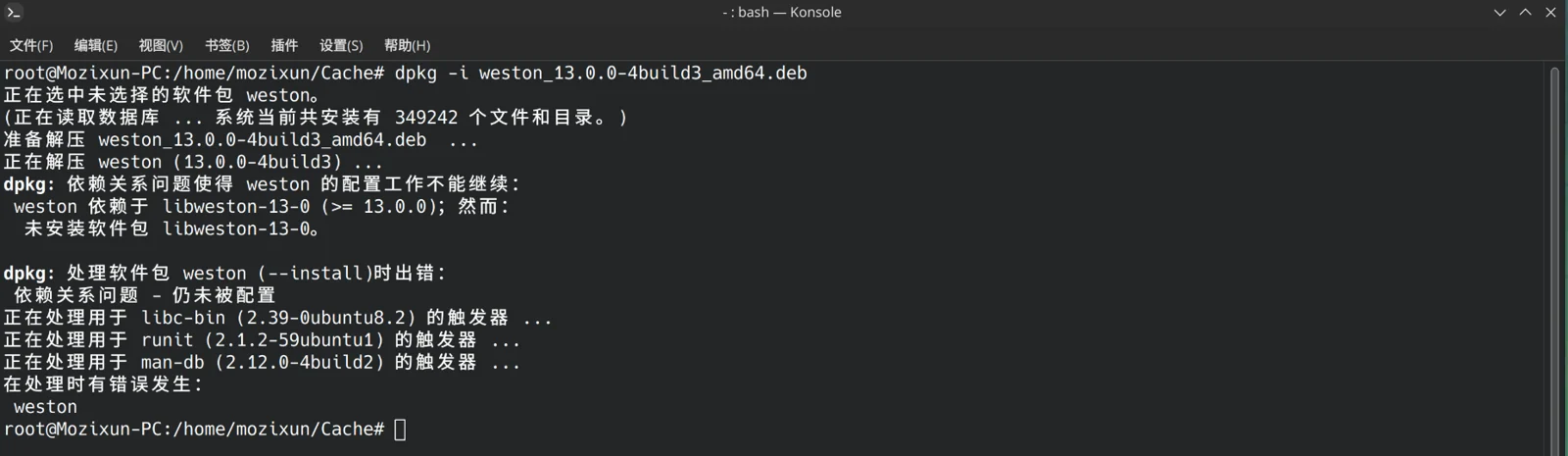The height and width of the screenshot is (456, 1568).
Task: Open the 编辑(E) menu
Action: coord(96,45)
